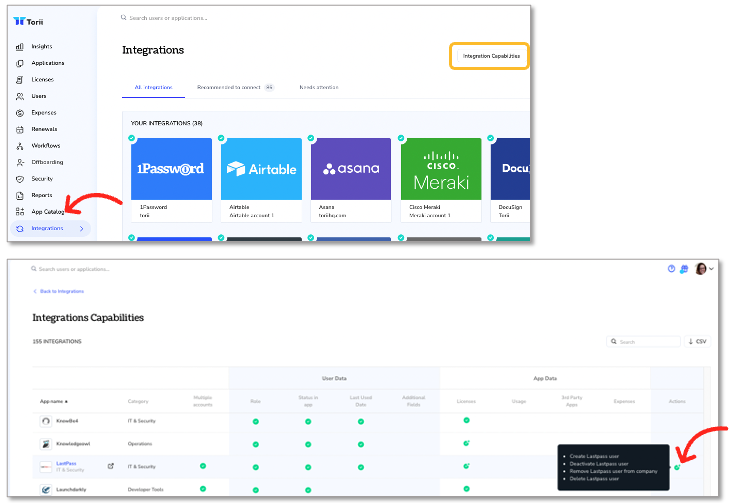Open the user avatar menu
The height and width of the screenshot is (503, 730).
(x=704, y=269)
